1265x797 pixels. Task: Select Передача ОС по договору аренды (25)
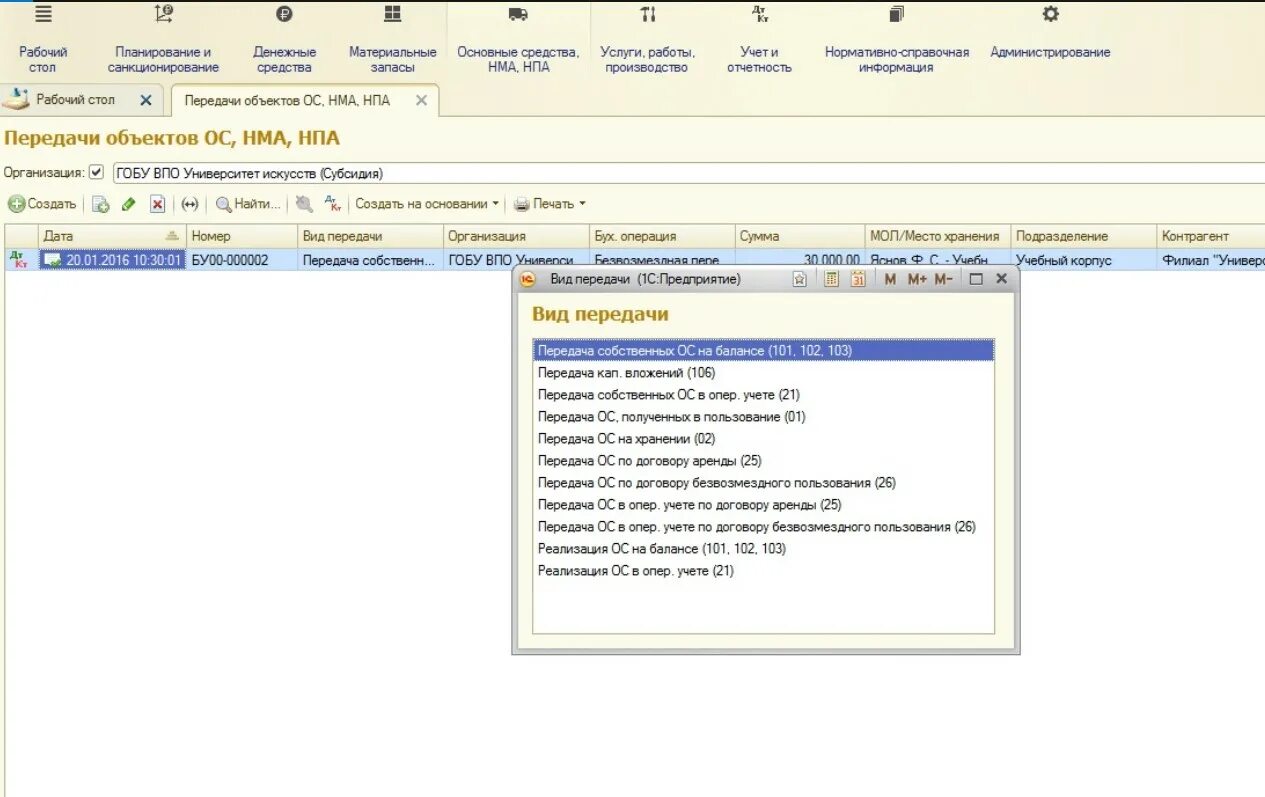tap(763, 461)
